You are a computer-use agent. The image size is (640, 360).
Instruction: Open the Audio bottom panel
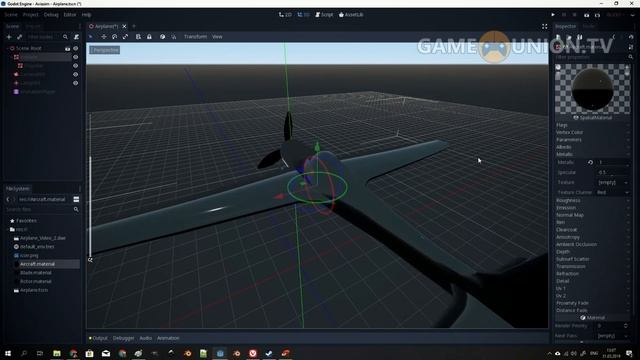point(146,338)
